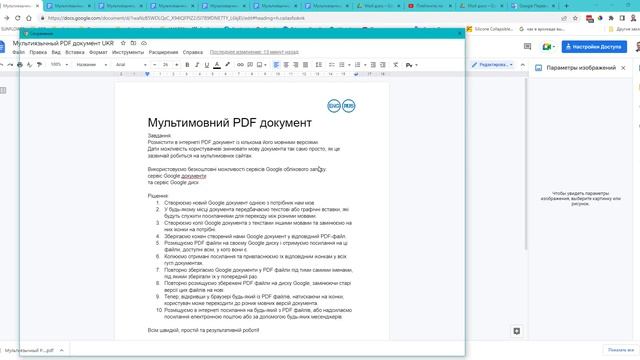Open the paragraph style dropdown
Image resolution: width=640 pixels, height=360 pixels.
pos(92,64)
